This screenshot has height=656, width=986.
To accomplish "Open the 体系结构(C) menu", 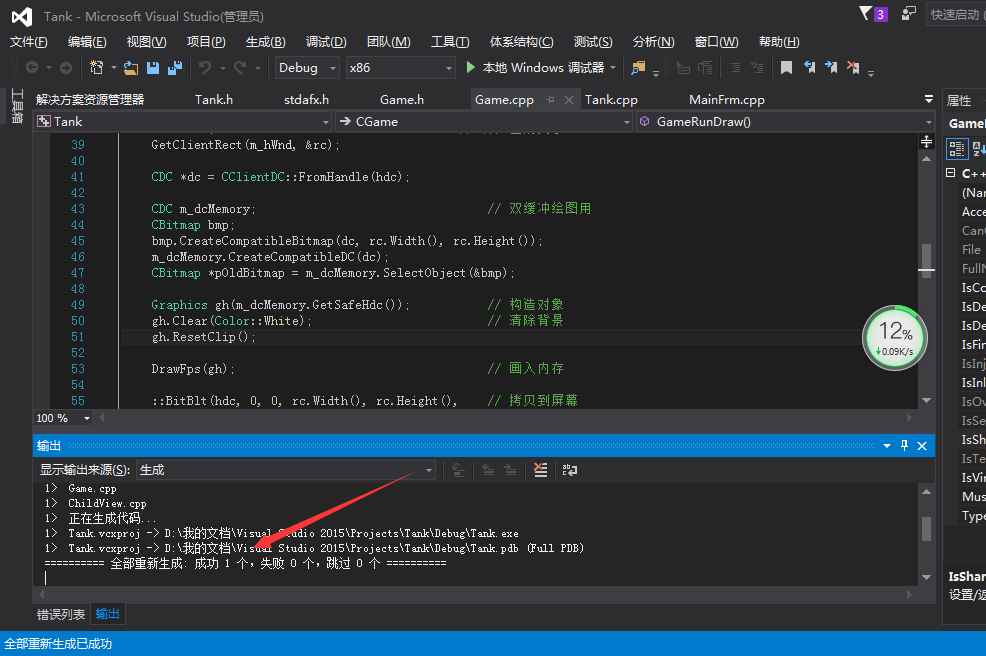I will tap(521, 42).
